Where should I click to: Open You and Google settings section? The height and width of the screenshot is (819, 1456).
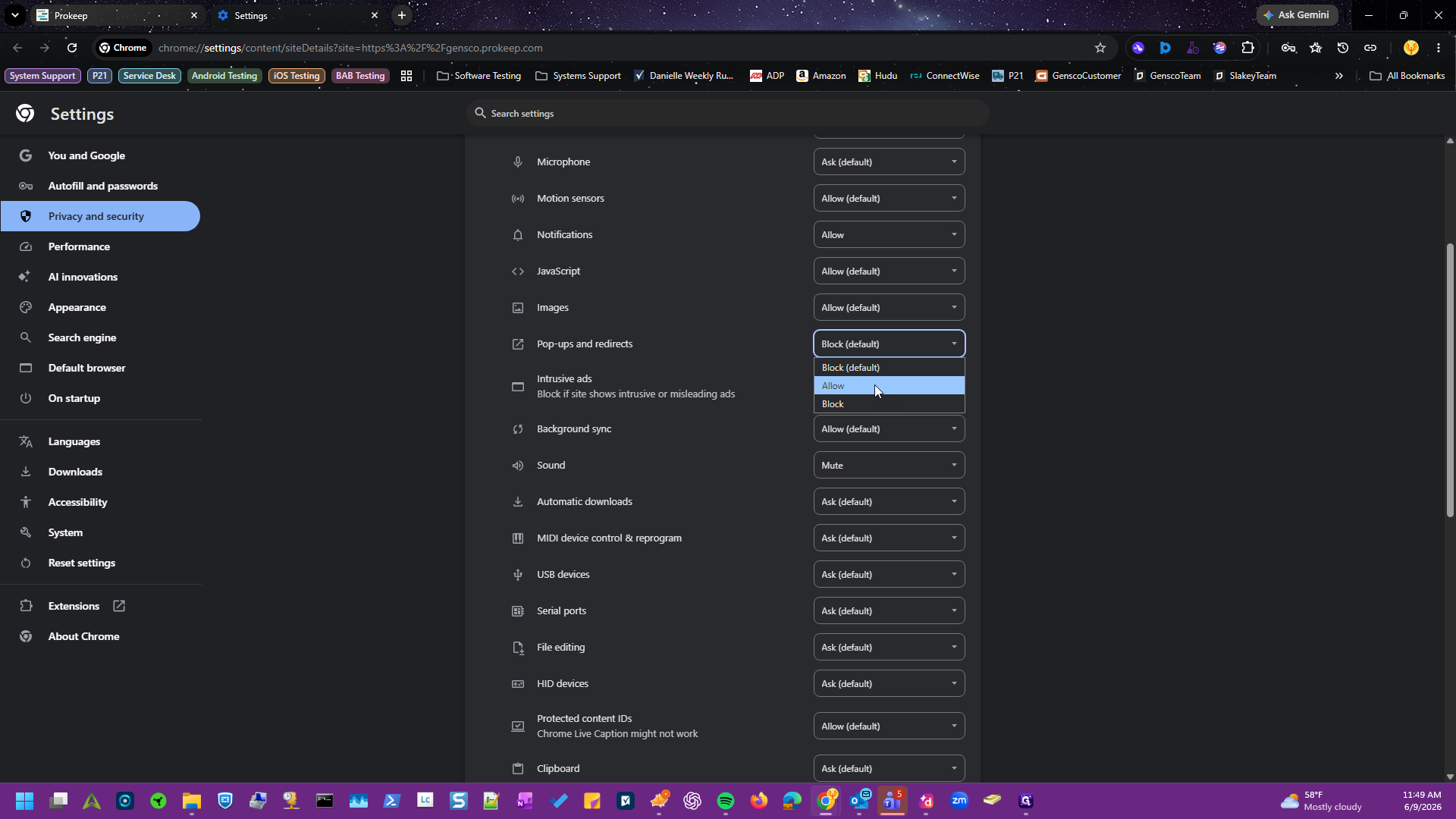pyautogui.click(x=100, y=155)
